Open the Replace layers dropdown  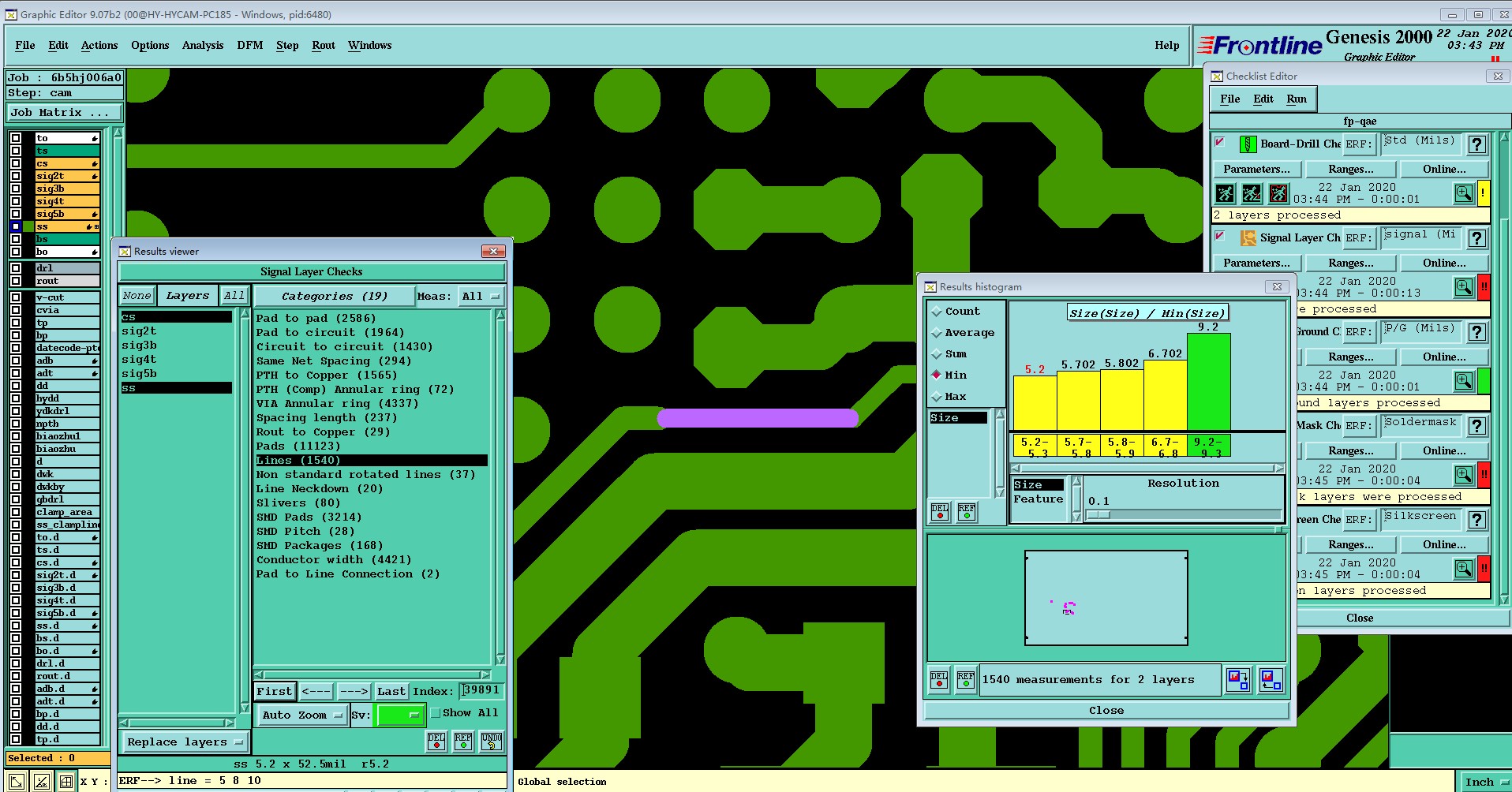pos(184,742)
